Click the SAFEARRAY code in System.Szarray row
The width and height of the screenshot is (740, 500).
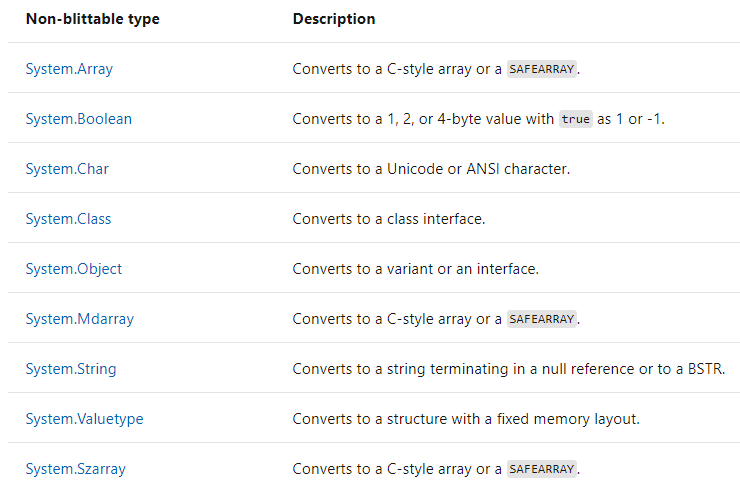[x=542, y=469]
